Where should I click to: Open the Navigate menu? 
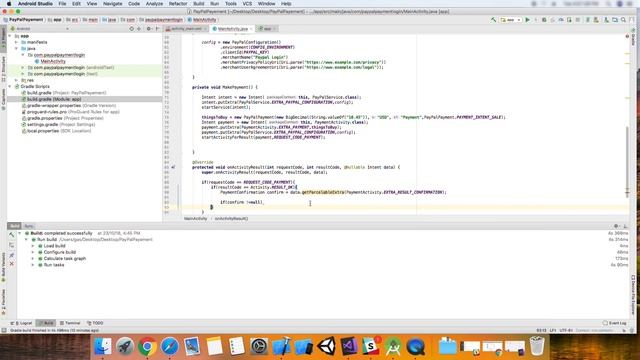tap(112, 4)
